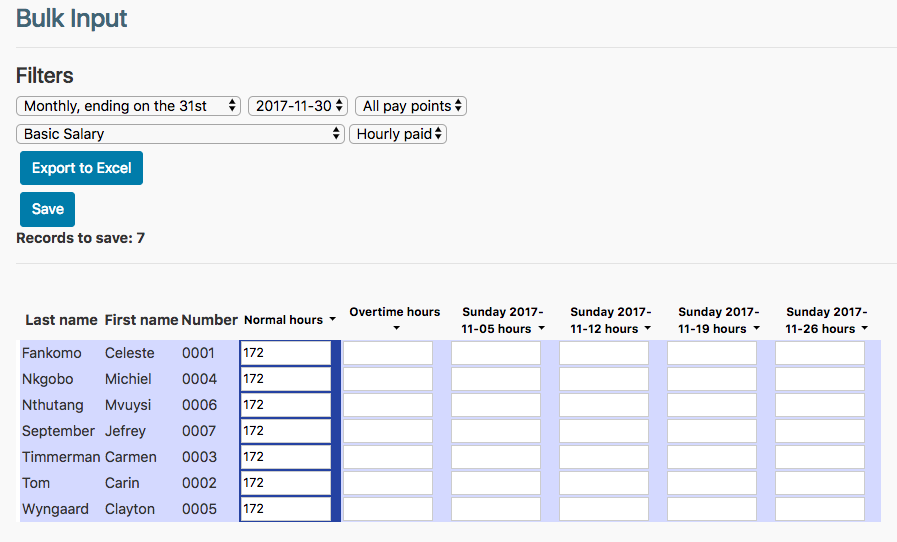Screen dimensions: 897x542
Task: Click the Export to Excel button
Action: [82, 168]
